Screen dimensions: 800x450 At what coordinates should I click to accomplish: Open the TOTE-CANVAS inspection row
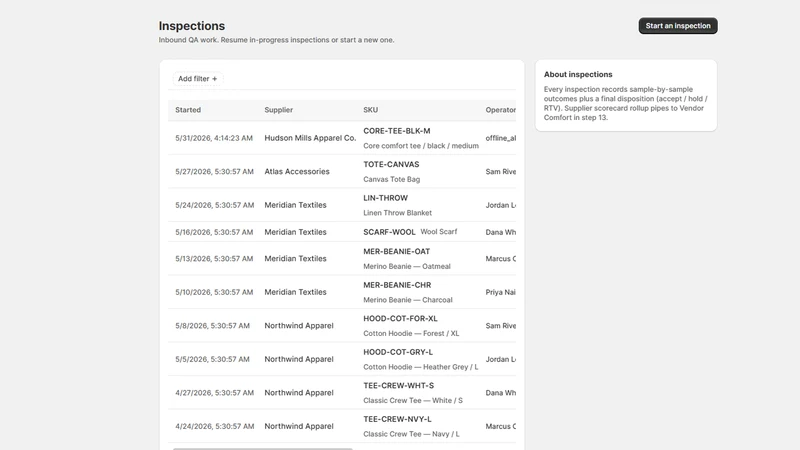click(342, 171)
